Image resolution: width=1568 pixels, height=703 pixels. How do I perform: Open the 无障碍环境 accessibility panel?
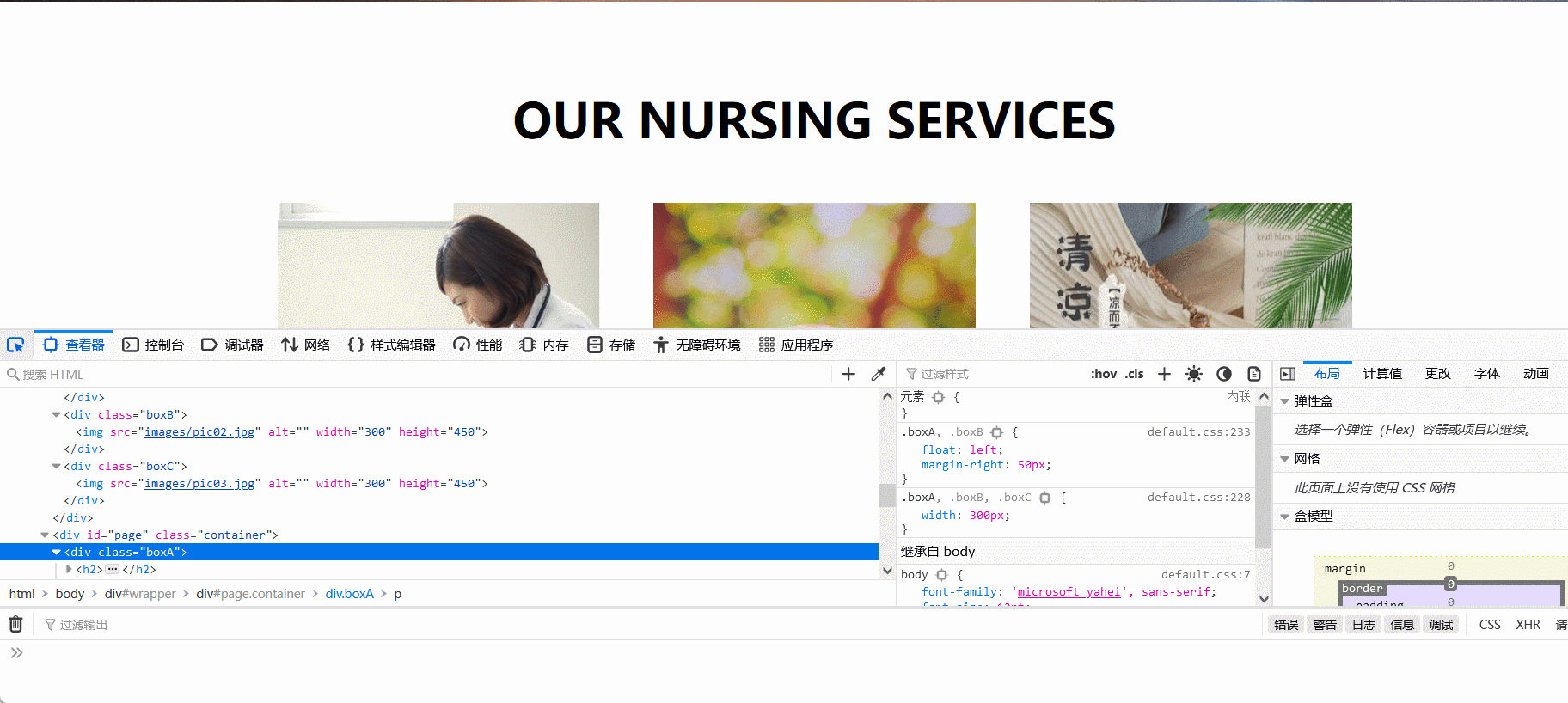(697, 345)
